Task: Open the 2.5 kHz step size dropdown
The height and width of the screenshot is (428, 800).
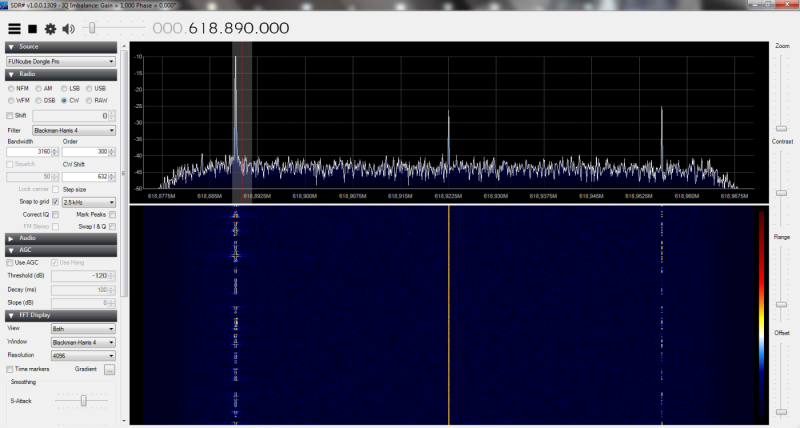Action: (89, 203)
